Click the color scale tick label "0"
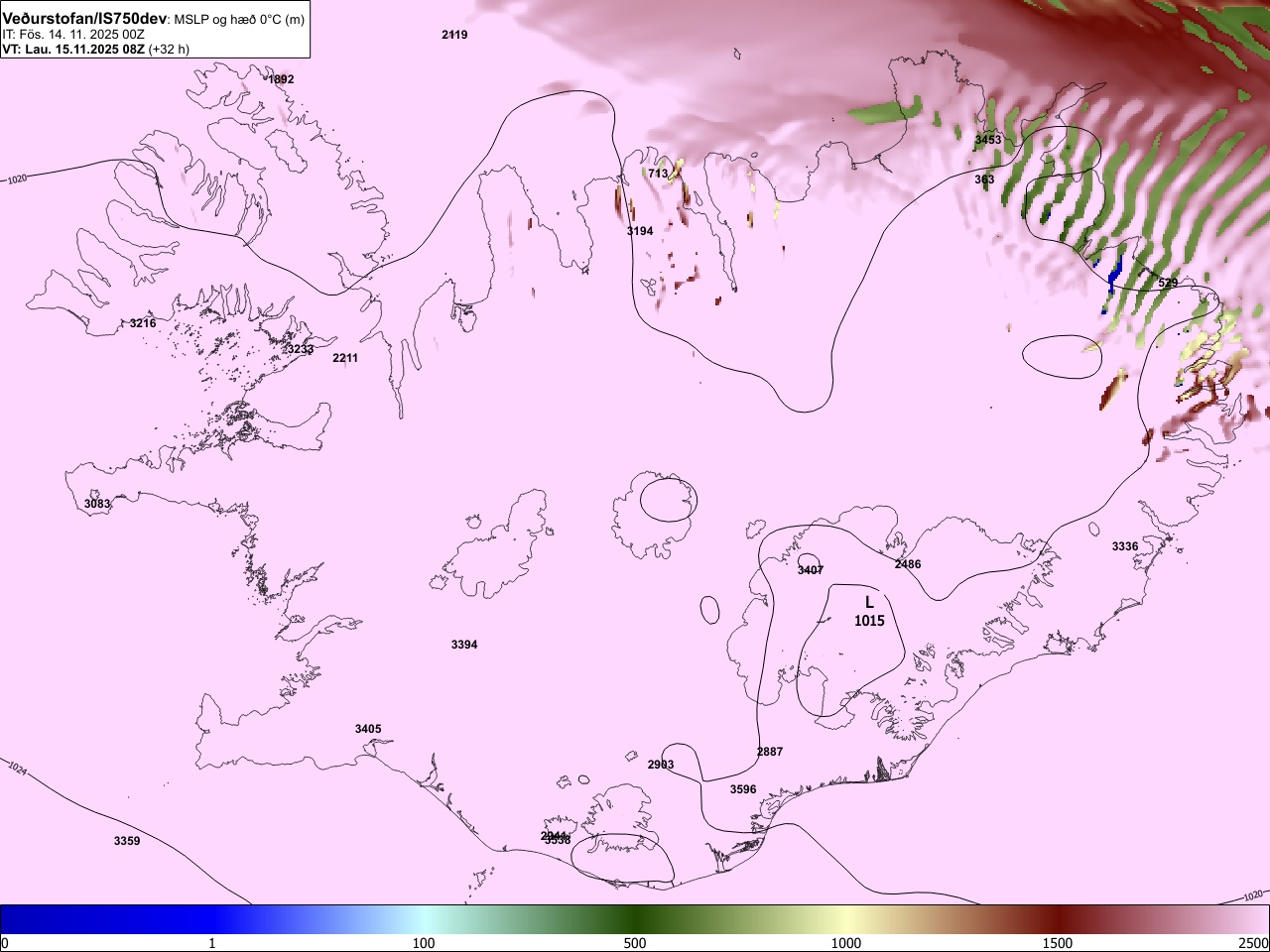The height and width of the screenshot is (952, 1270). pos(5,942)
